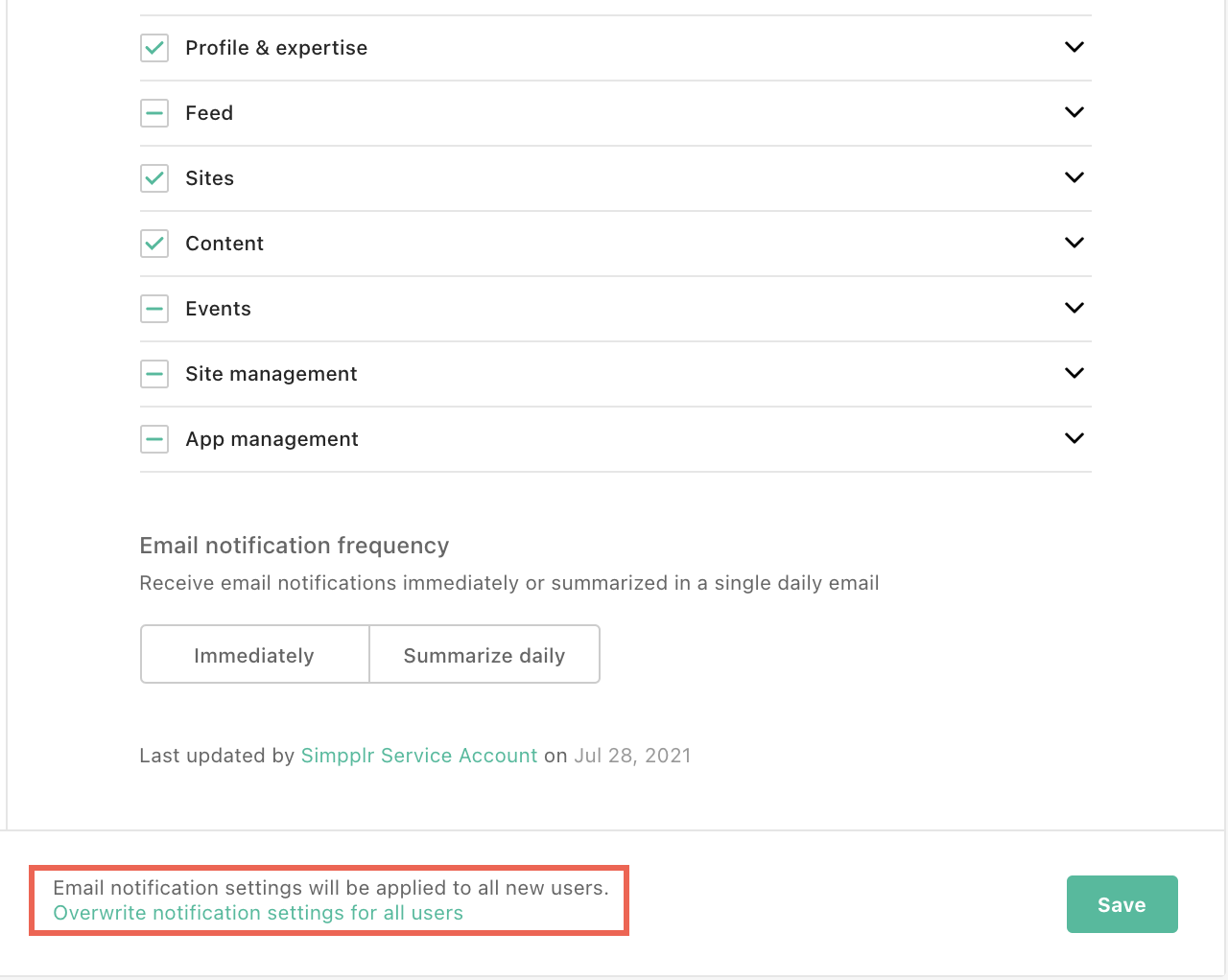Expand the App management section chevron

1074,438
